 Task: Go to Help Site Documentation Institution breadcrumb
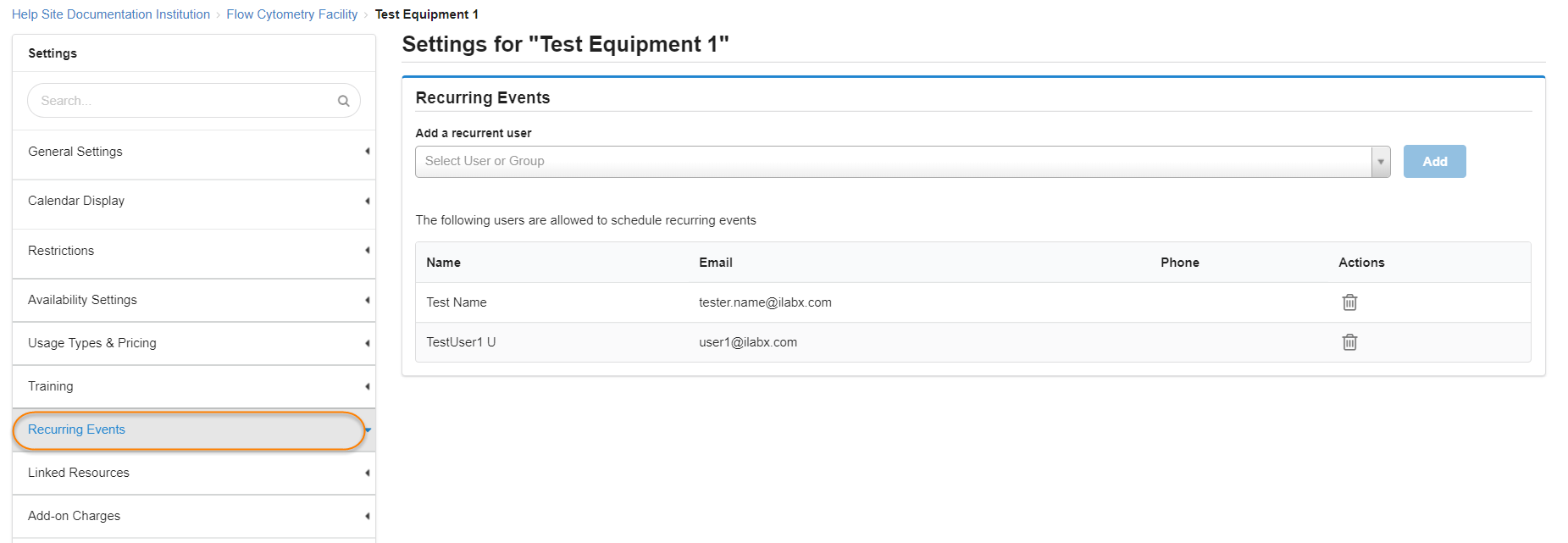pos(111,14)
